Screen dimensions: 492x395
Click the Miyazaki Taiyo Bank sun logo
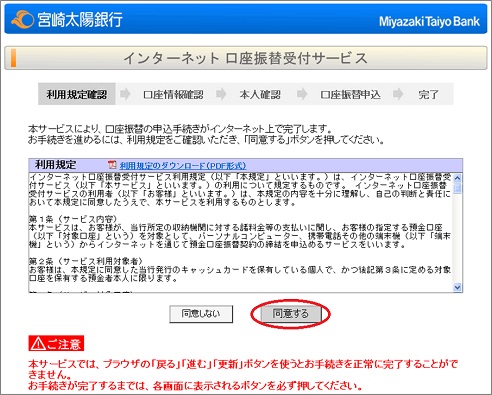(22, 20)
